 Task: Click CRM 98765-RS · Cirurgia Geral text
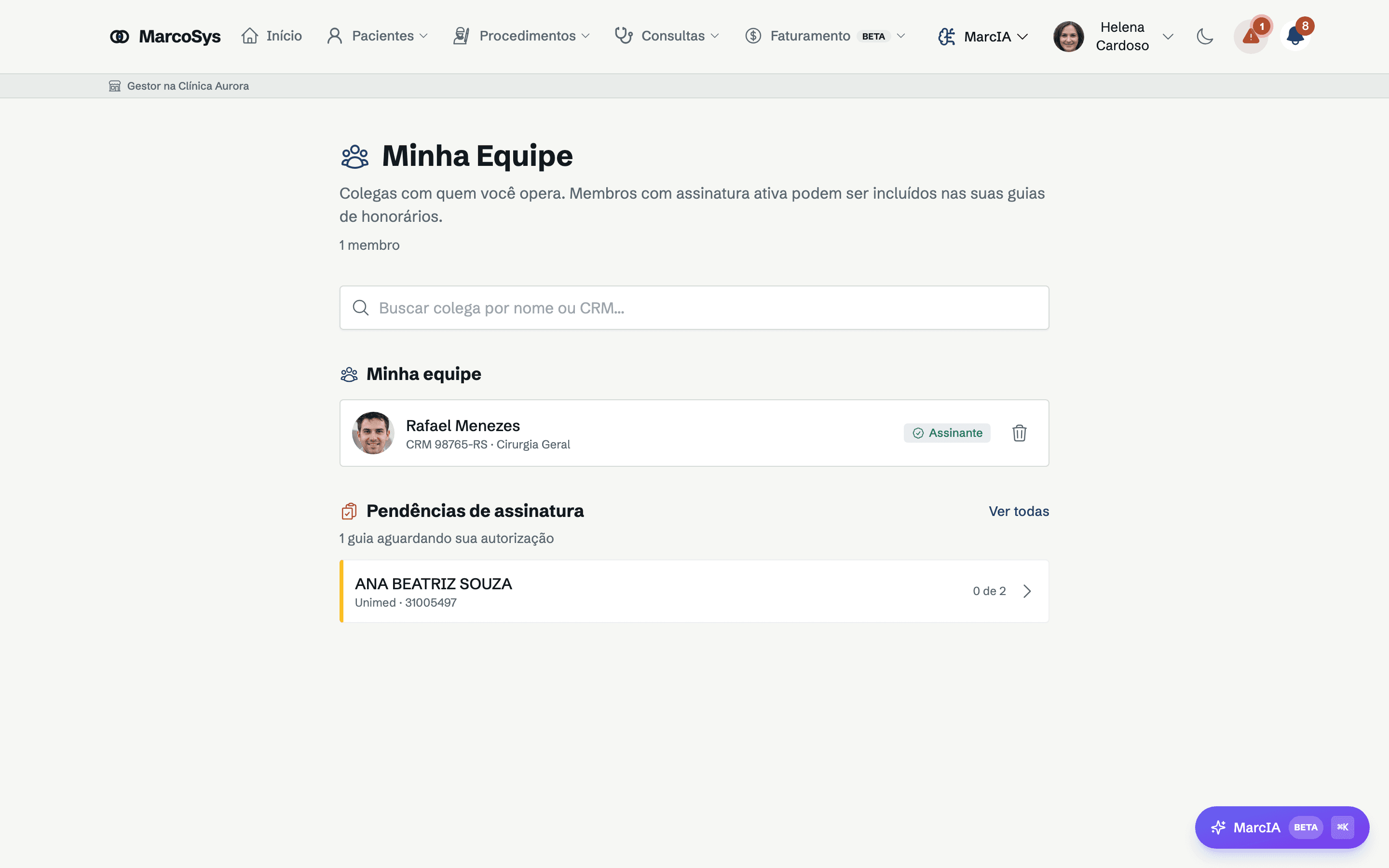coord(488,444)
